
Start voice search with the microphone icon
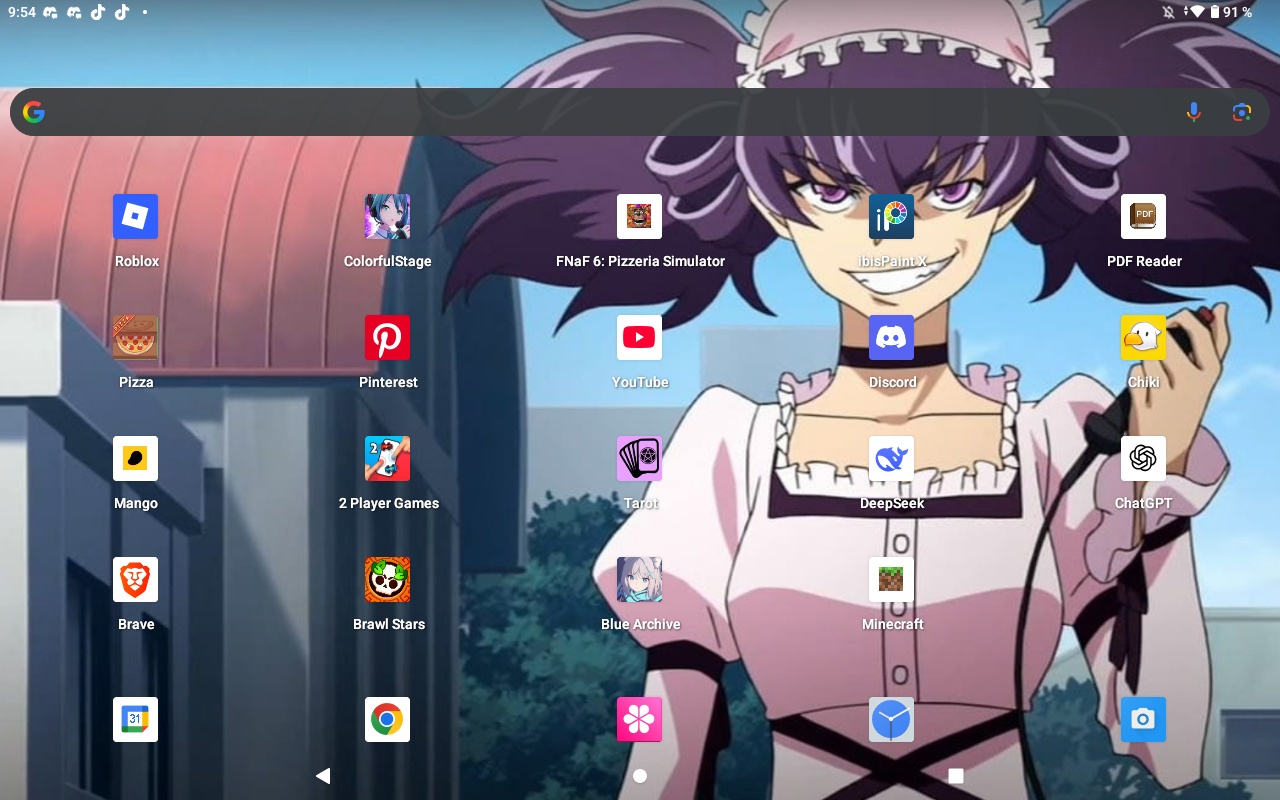tap(1193, 112)
